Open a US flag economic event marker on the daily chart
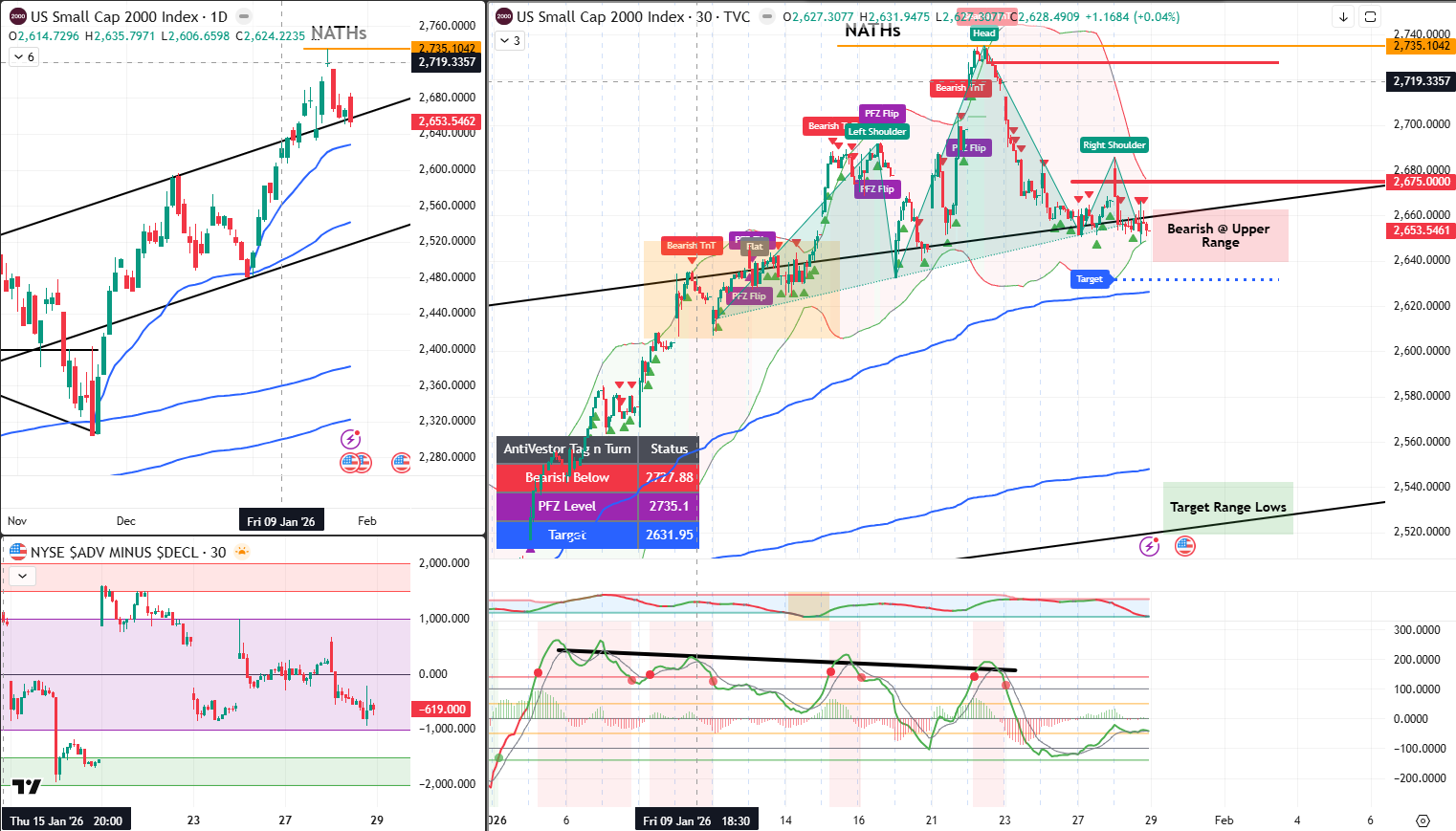Viewport: 1456px width, 831px height. [400, 462]
